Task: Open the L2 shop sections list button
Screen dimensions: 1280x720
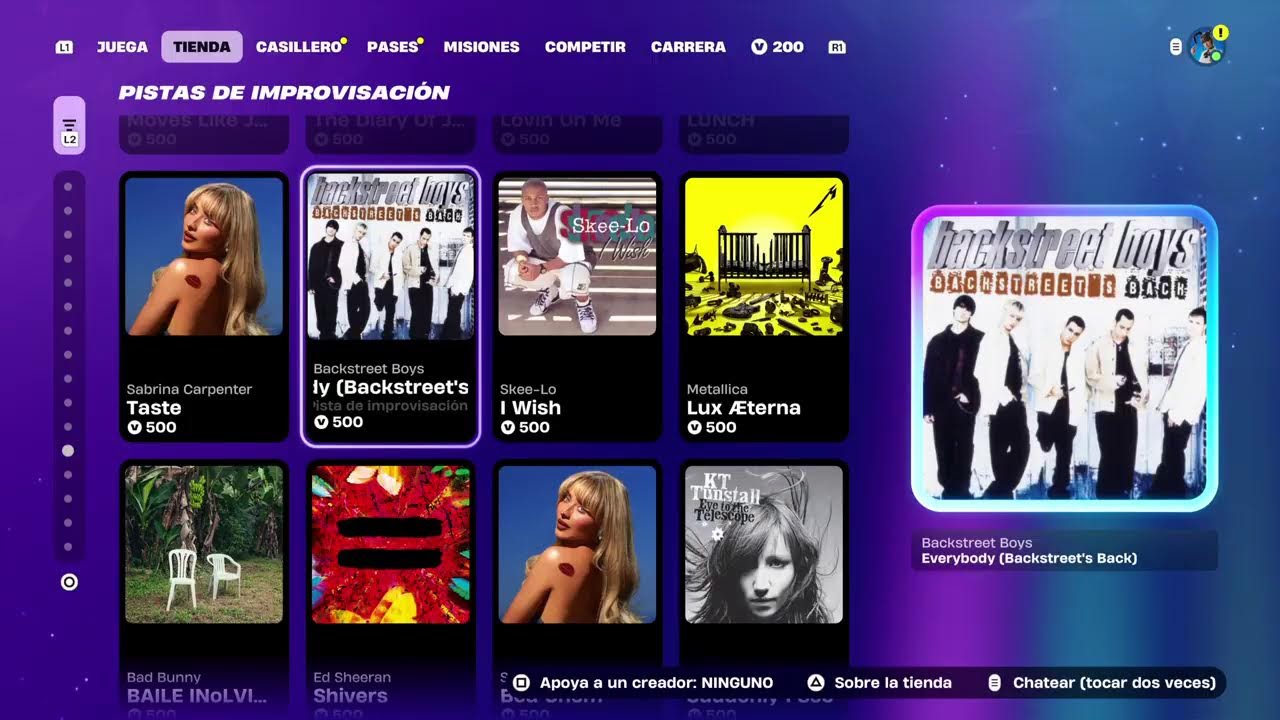Action: click(69, 126)
